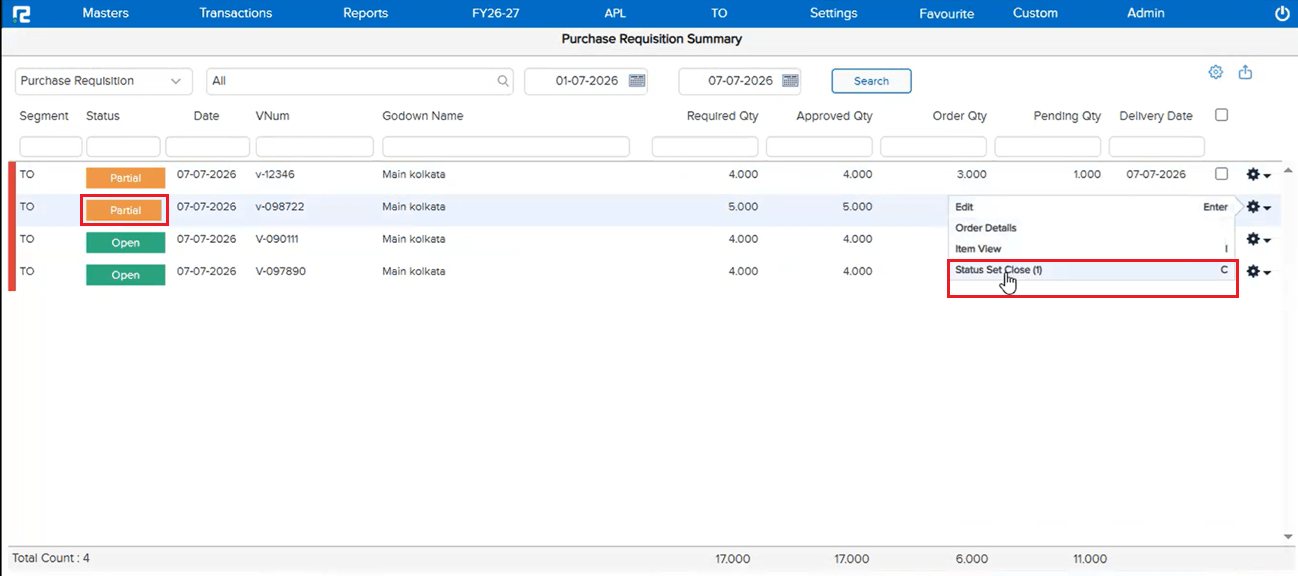Image resolution: width=1298 pixels, height=576 pixels.
Task: Click the power logout icon
Action: tap(1282, 14)
